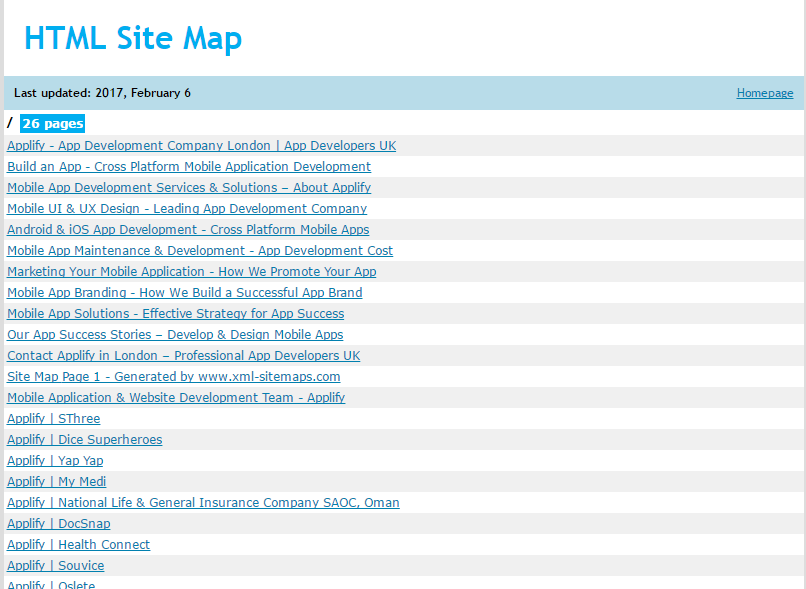Click the HTML Site Map heading

click(x=133, y=39)
